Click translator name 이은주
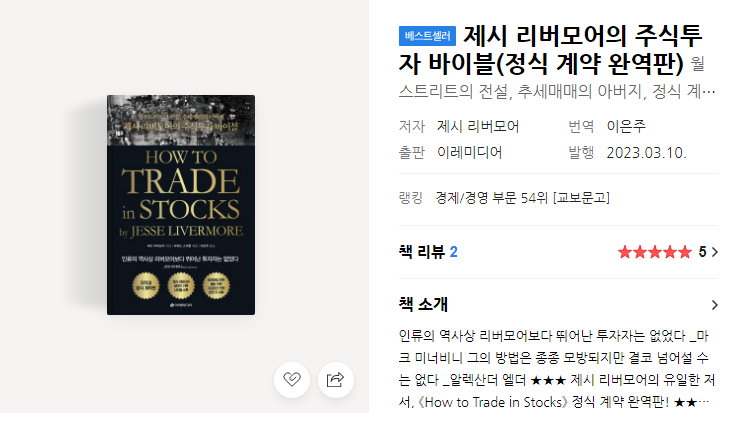This screenshot has width=731, height=422. point(626,126)
